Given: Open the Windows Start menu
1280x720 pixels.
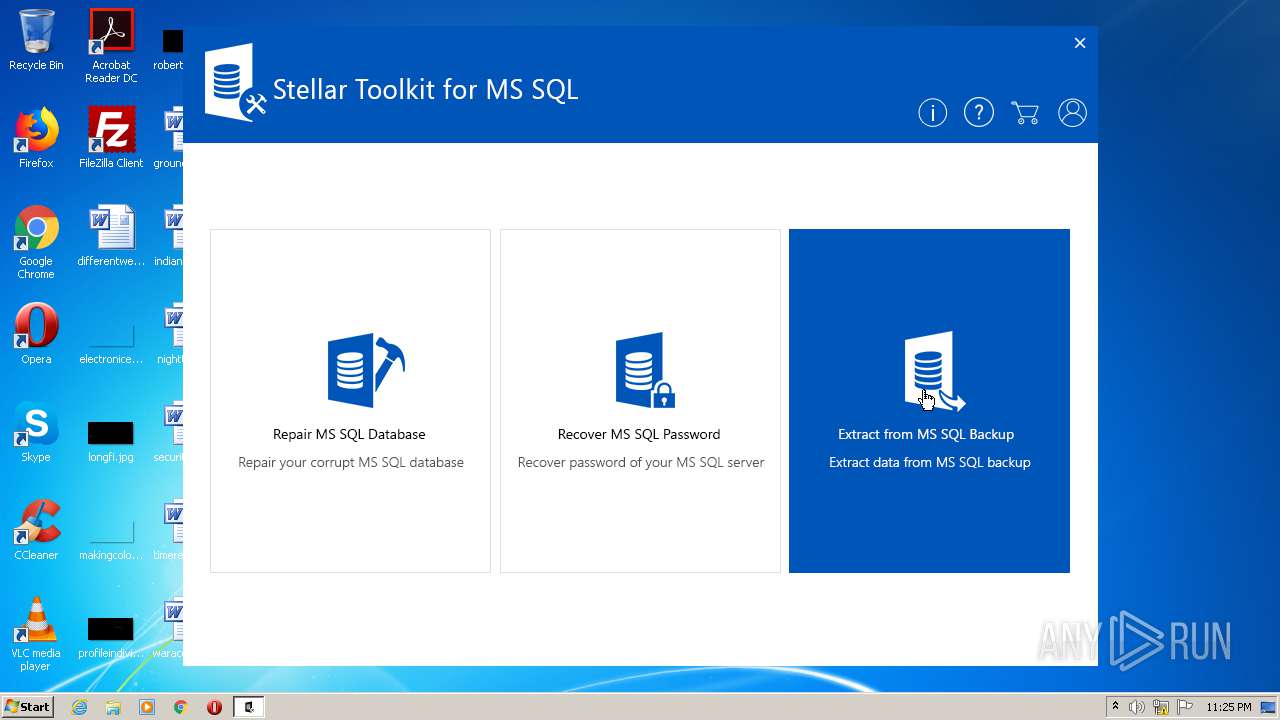Looking at the screenshot, I should coord(28,706).
